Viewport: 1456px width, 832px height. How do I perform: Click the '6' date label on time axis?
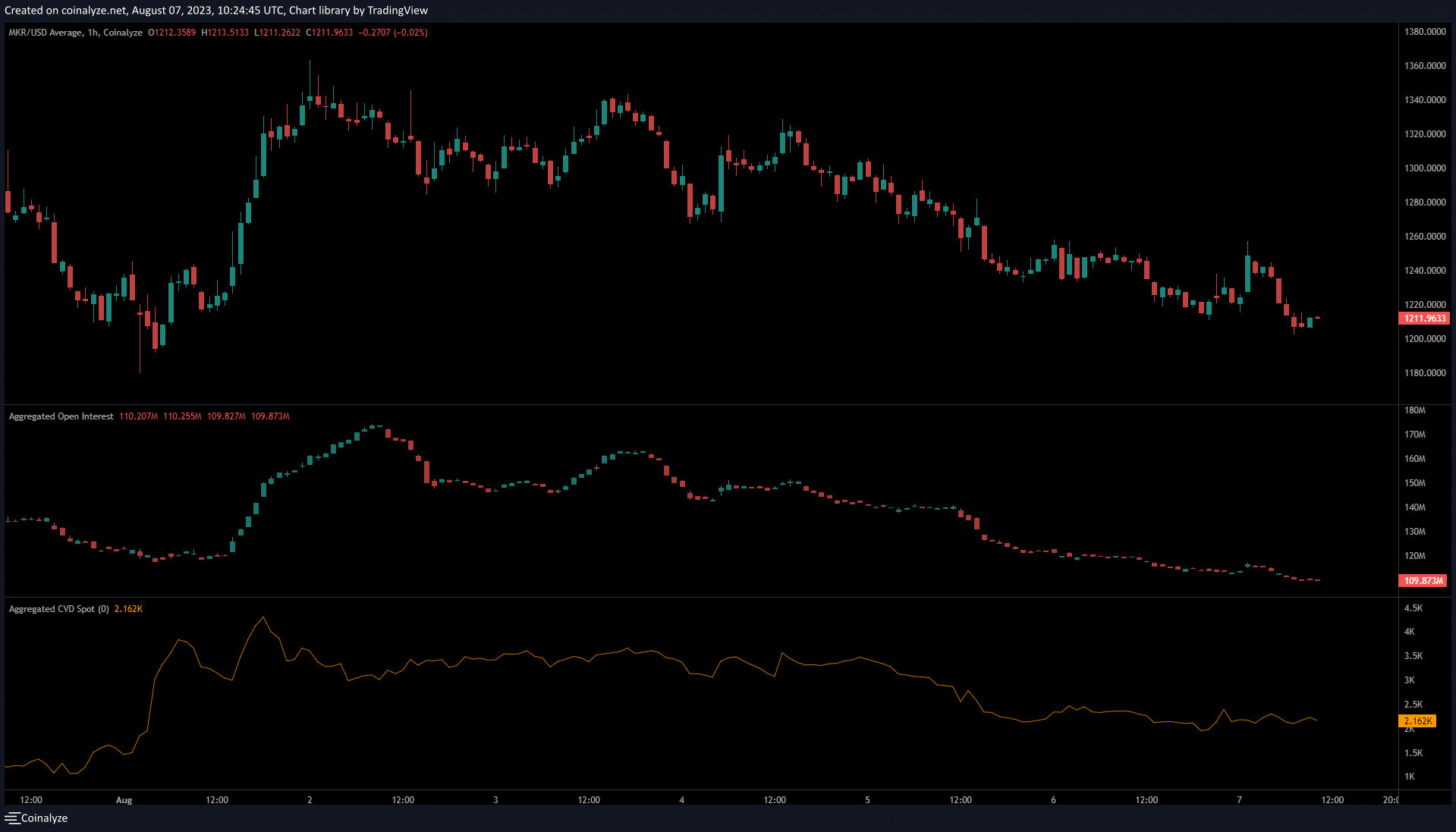(1053, 800)
